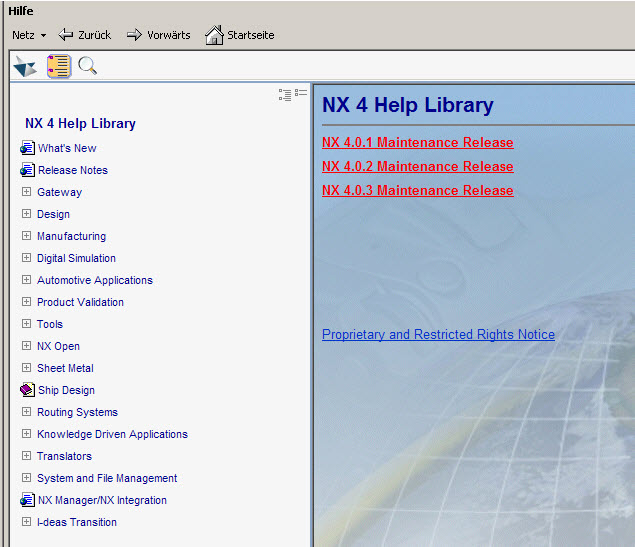Open the Release Notes topic

73,170
